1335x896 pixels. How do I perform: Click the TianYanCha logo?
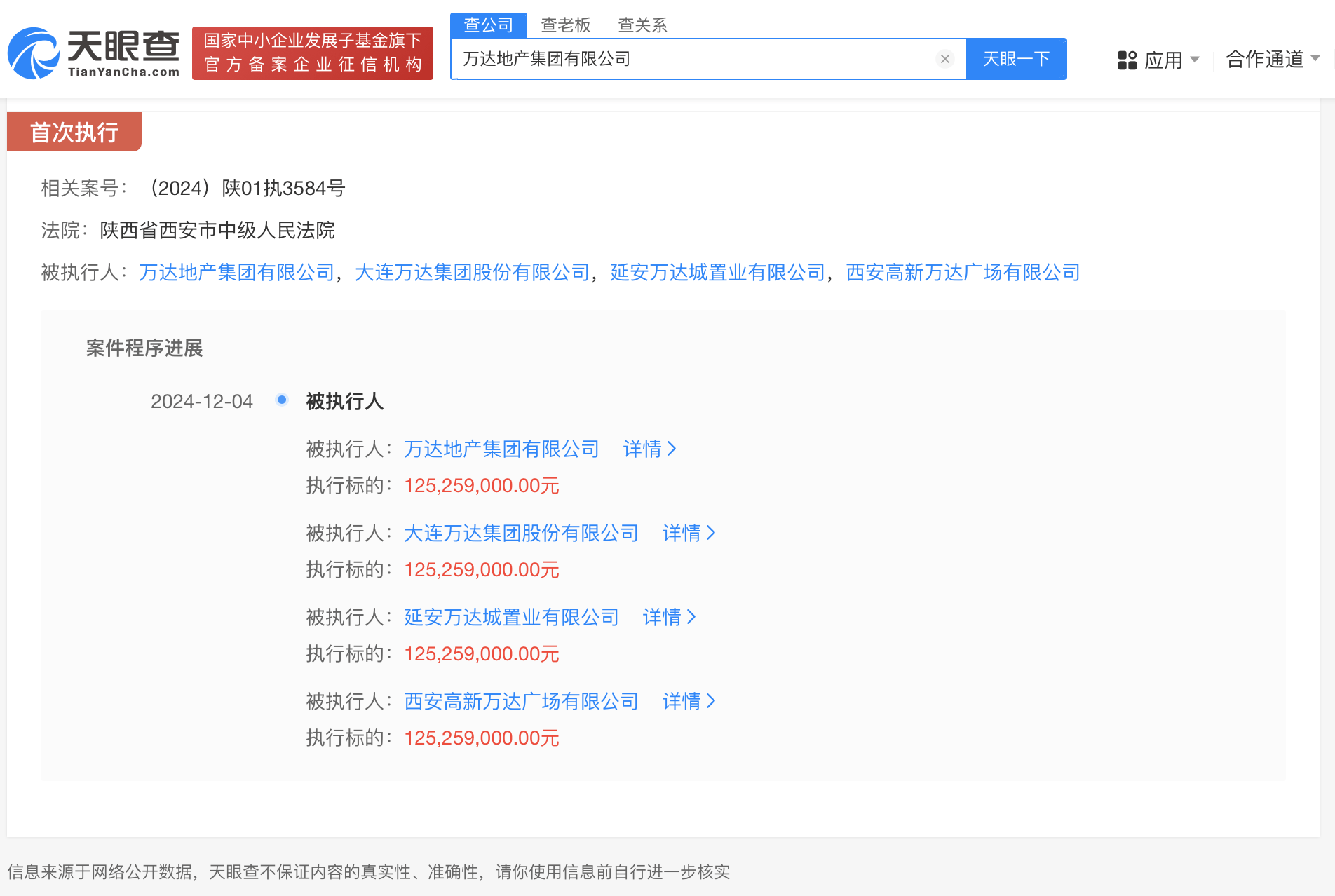click(x=93, y=53)
